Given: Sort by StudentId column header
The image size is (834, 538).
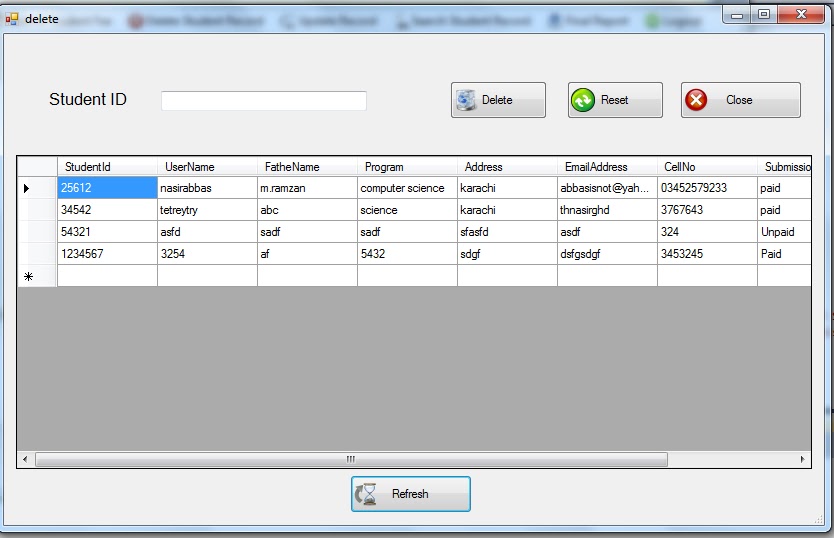Looking at the screenshot, I should click(x=107, y=167).
